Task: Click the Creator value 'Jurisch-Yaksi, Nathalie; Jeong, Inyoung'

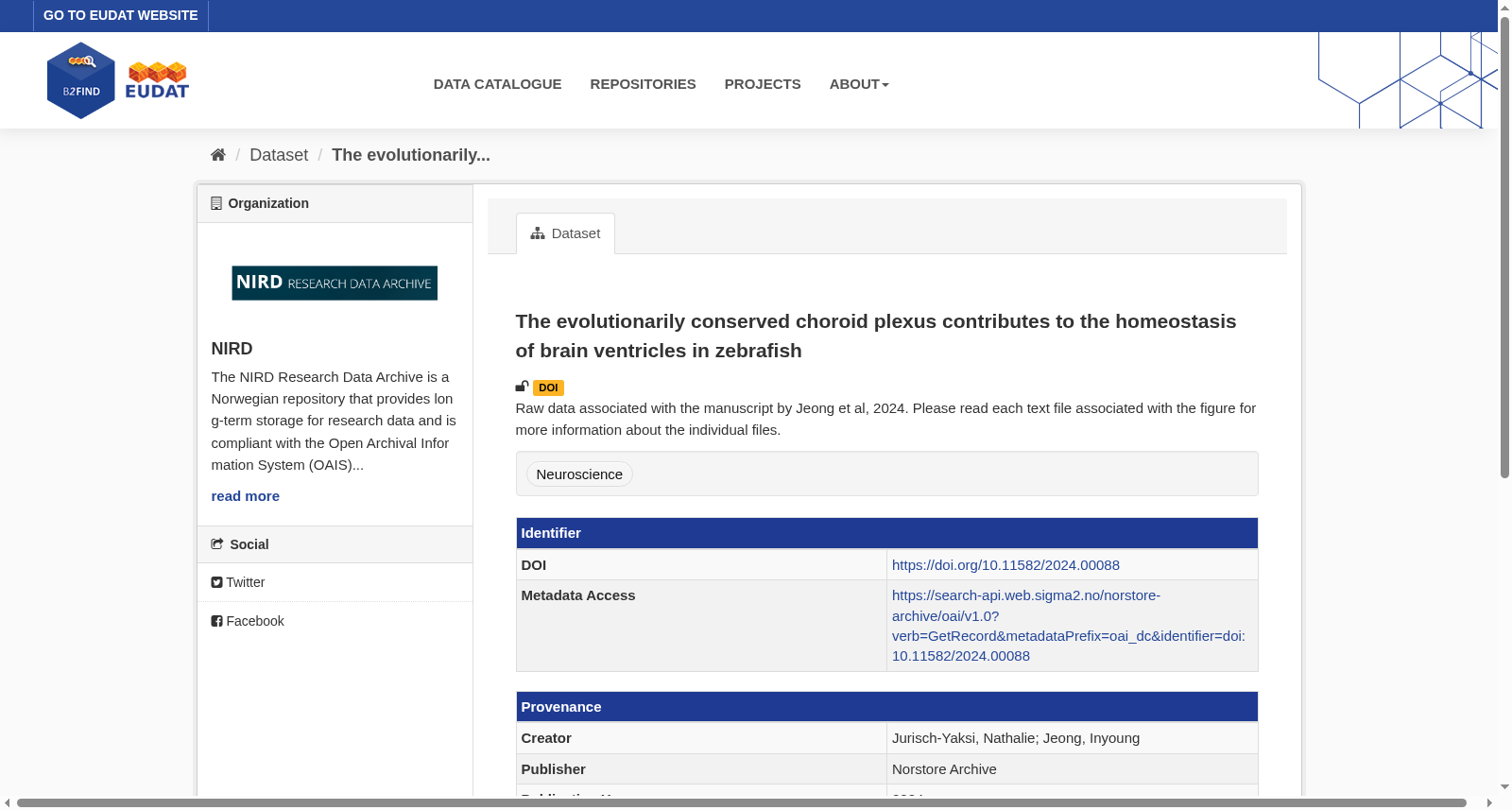Action: tap(1016, 738)
